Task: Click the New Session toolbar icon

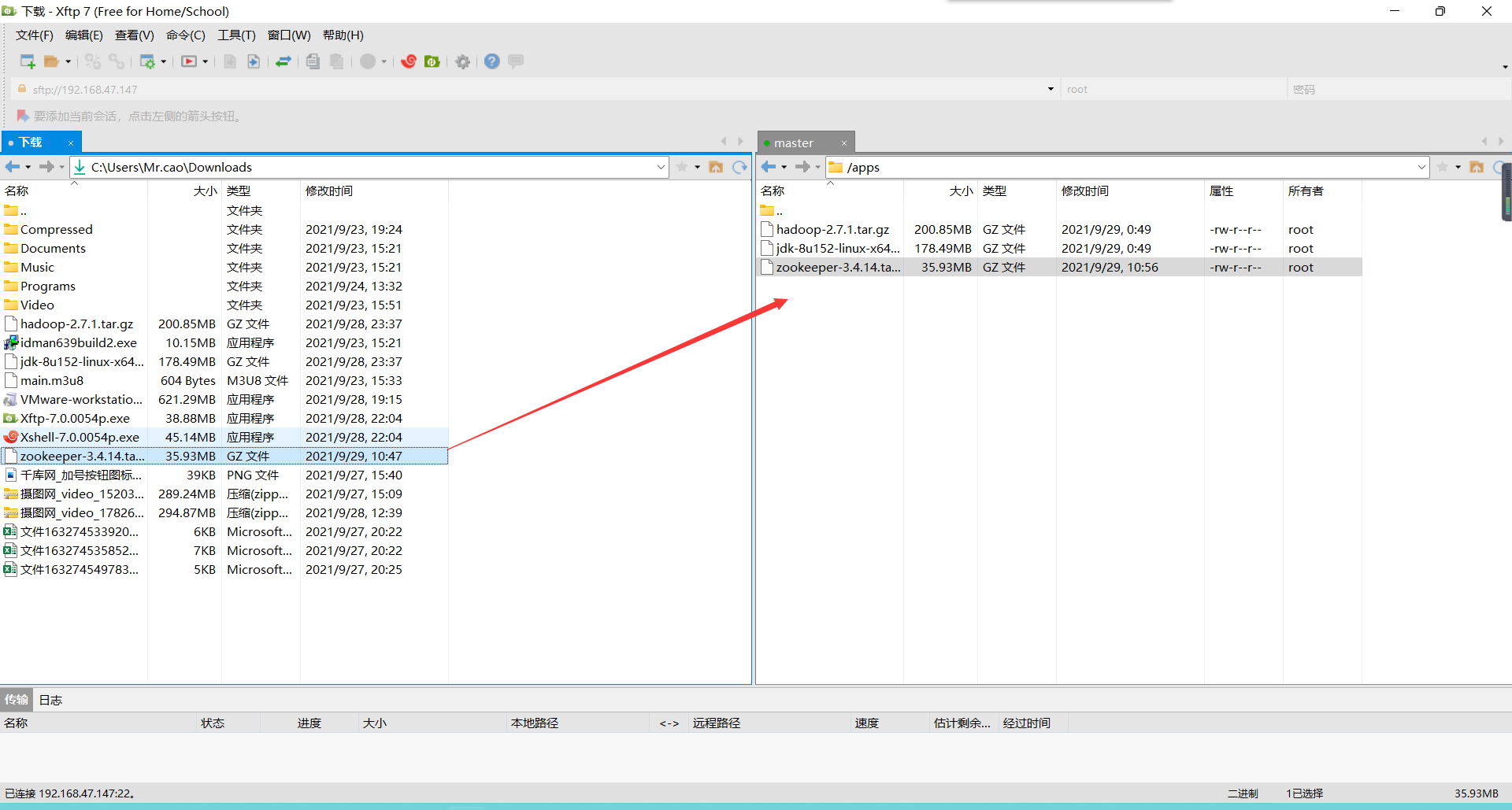Action: pos(28,61)
